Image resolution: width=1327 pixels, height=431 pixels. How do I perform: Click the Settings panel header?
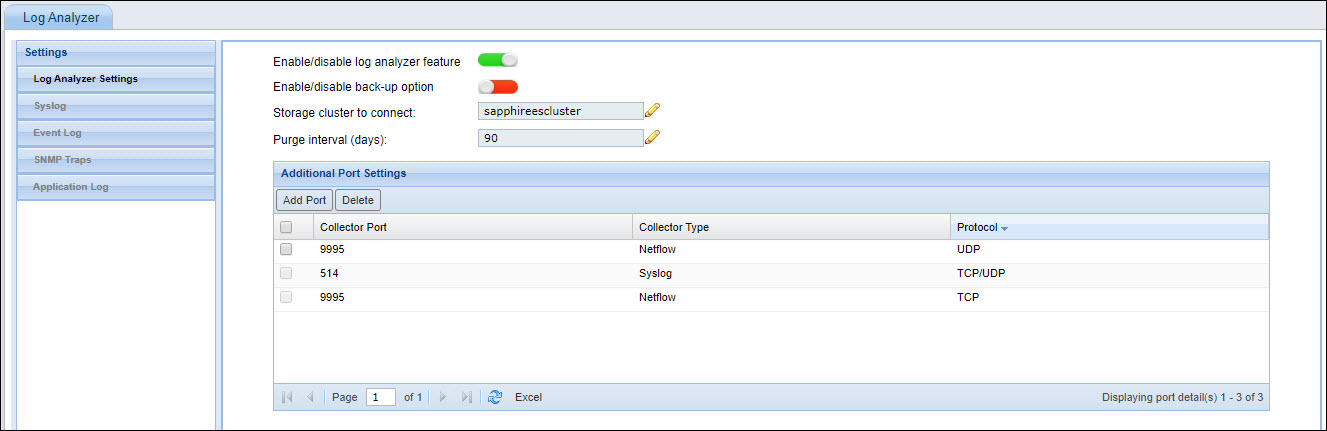[x=116, y=52]
